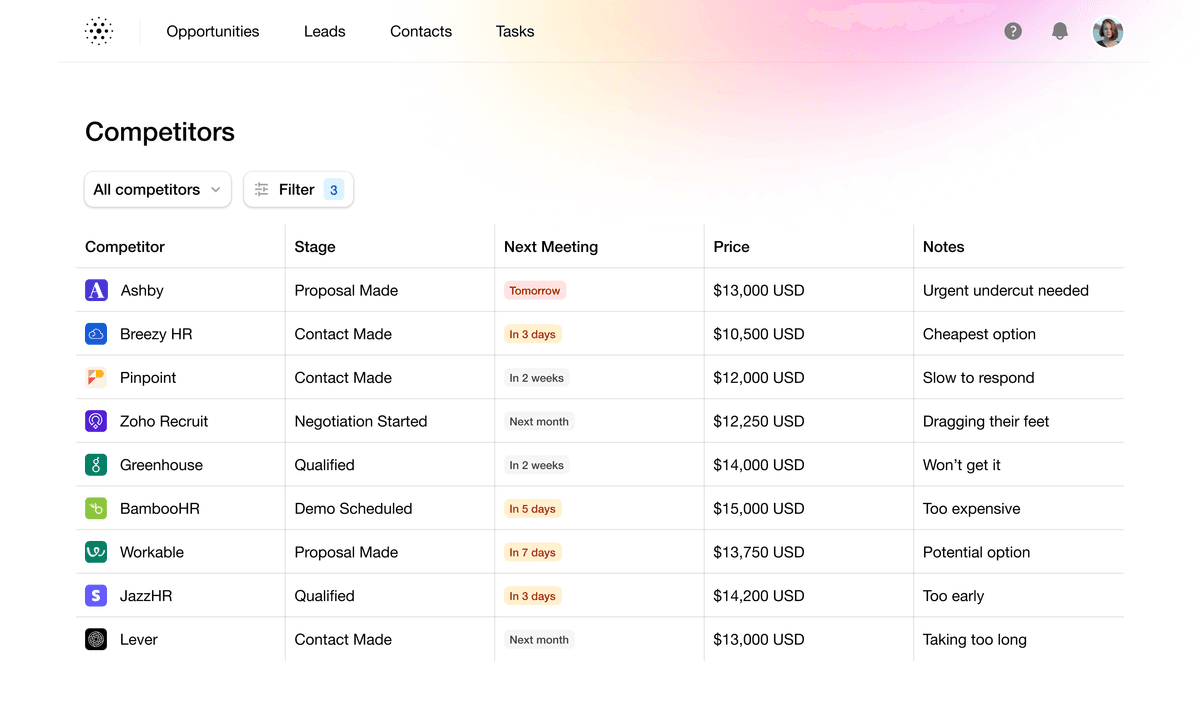Click the Competitors page heading
This screenshot has width=1200, height=709.
click(x=160, y=132)
